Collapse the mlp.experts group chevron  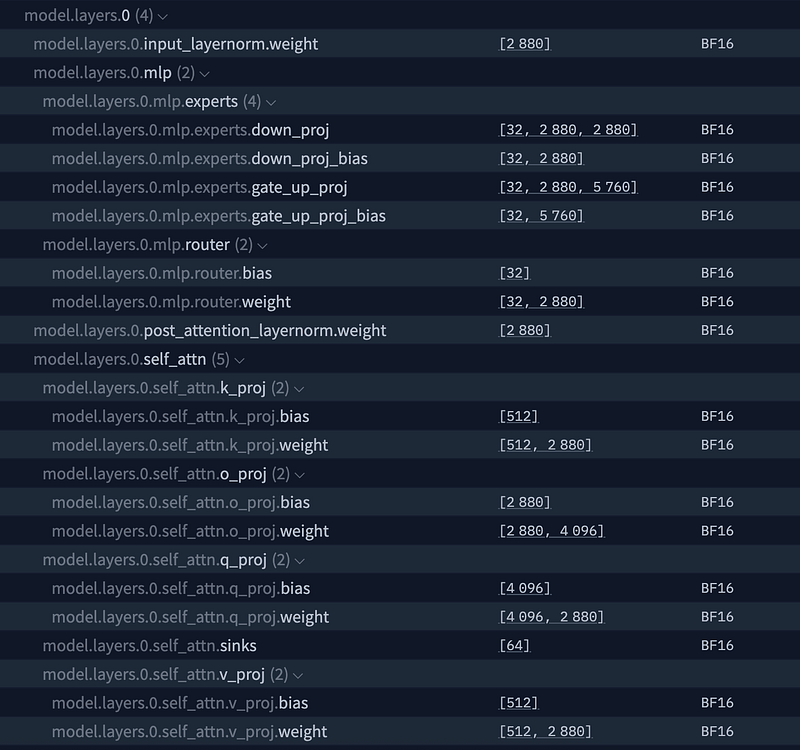(271, 103)
